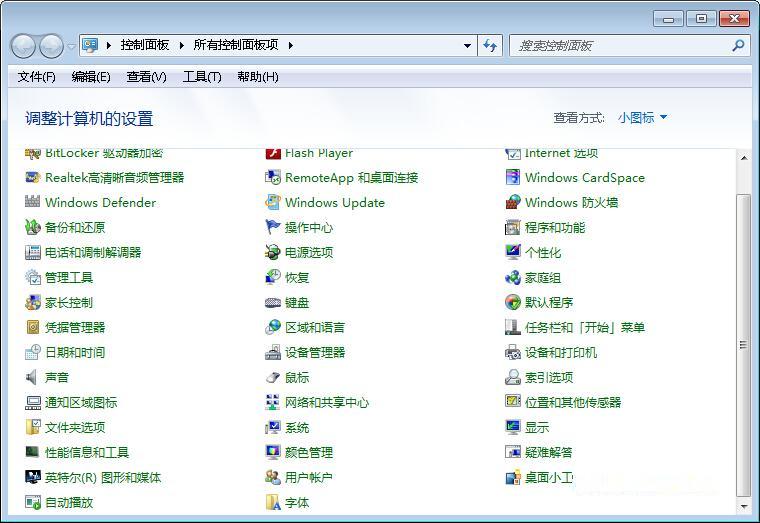Click the 日期和时间 icon
Screen dimensions: 760x523
pos(32,352)
